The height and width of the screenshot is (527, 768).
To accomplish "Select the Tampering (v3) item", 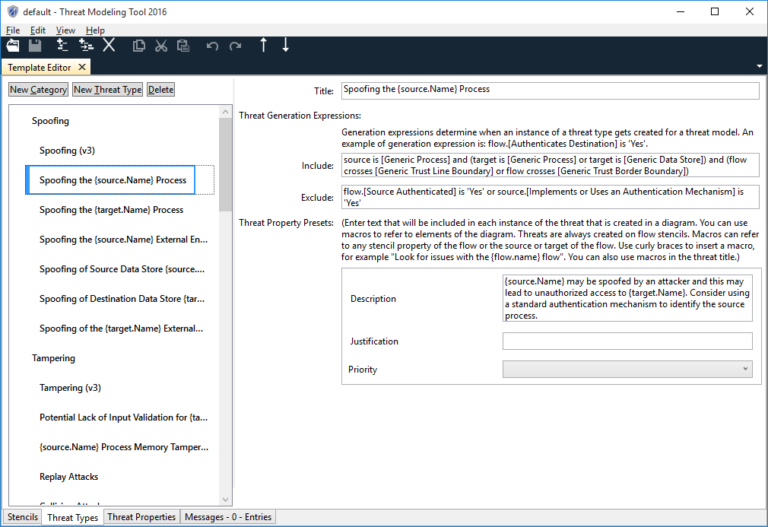I will [x=70, y=387].
